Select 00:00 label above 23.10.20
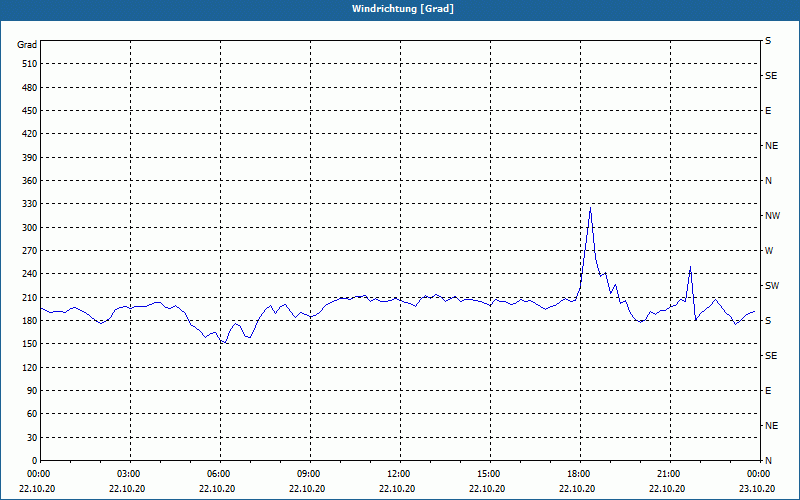The image size is (800, 500). click(759, 474)
